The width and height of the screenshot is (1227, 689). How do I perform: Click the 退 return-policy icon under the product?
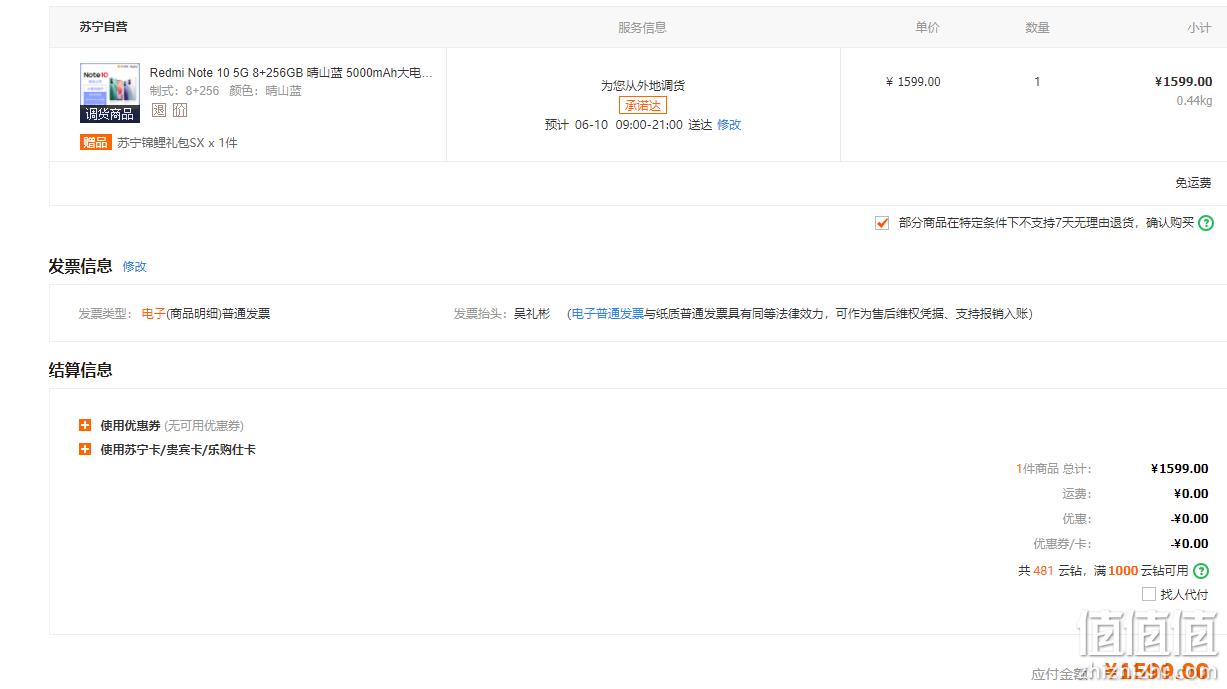tap(158, 110)
